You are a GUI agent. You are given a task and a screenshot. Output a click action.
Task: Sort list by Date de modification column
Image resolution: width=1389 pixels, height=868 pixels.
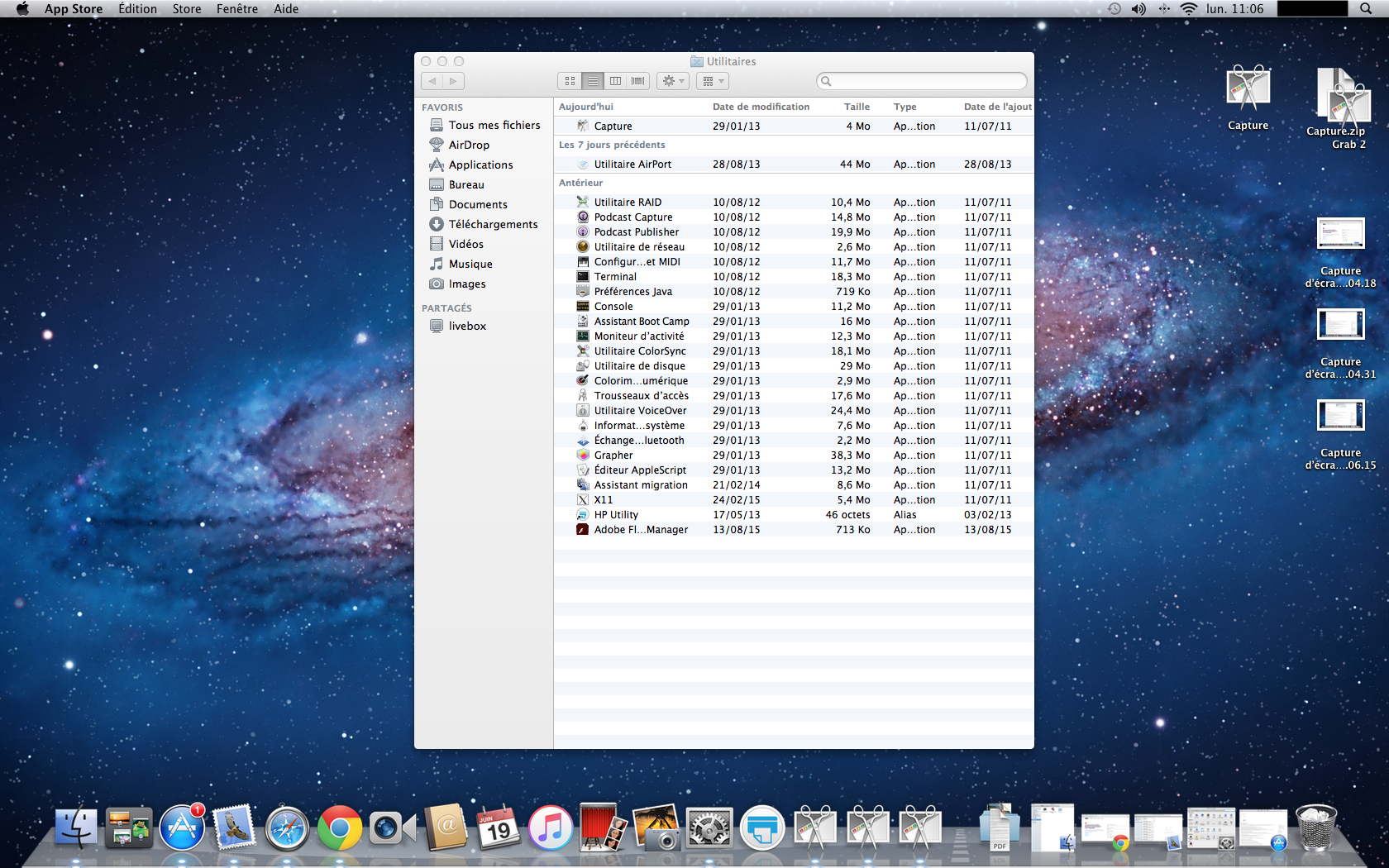tap(761, 107)
